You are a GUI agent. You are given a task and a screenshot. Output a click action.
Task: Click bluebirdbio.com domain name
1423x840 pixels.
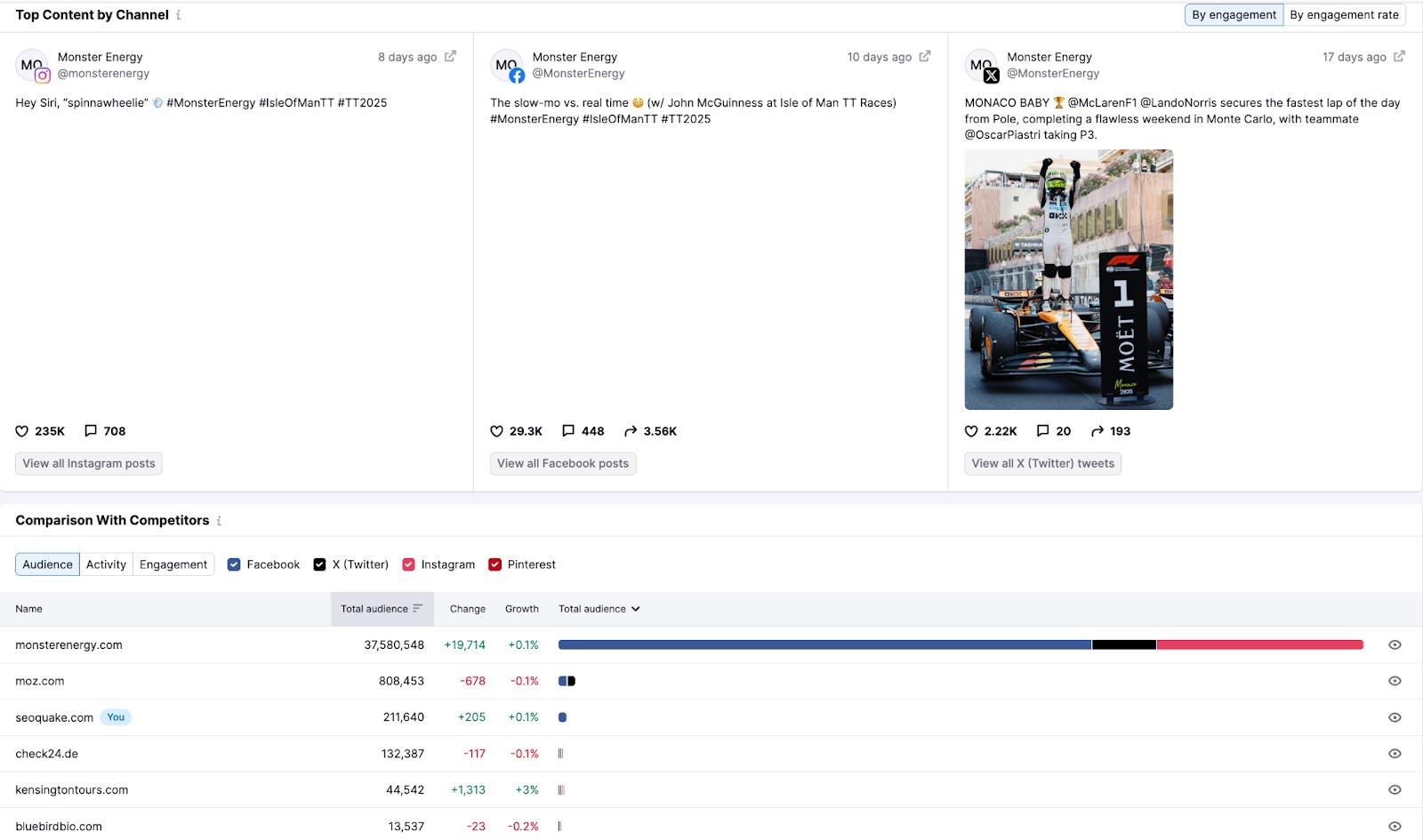click(x=59, y=826)
